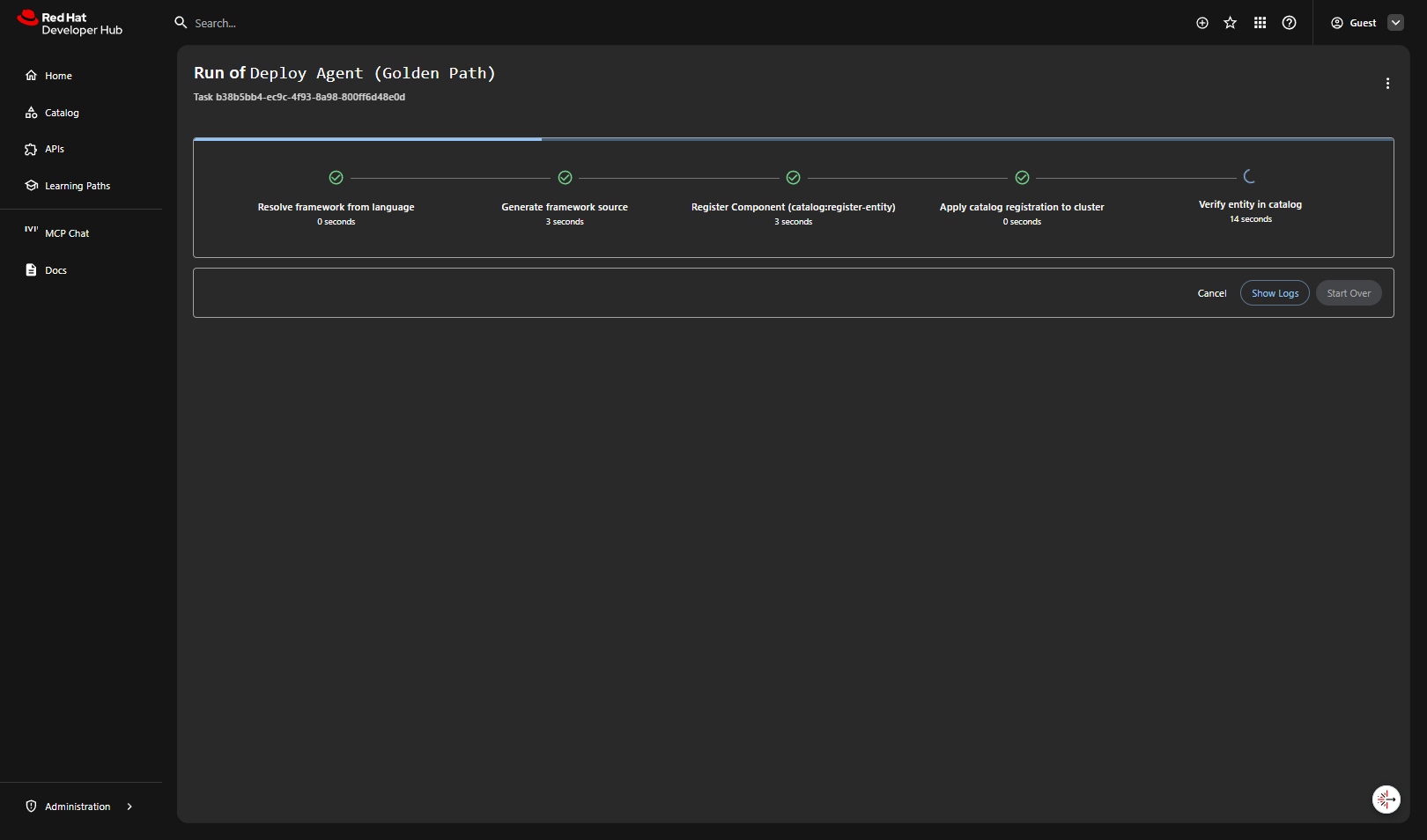Expand the Guest profile dropdown arrow
Screen dimensions: 1427x840
pyautogui.click(x=1396, y=23)
